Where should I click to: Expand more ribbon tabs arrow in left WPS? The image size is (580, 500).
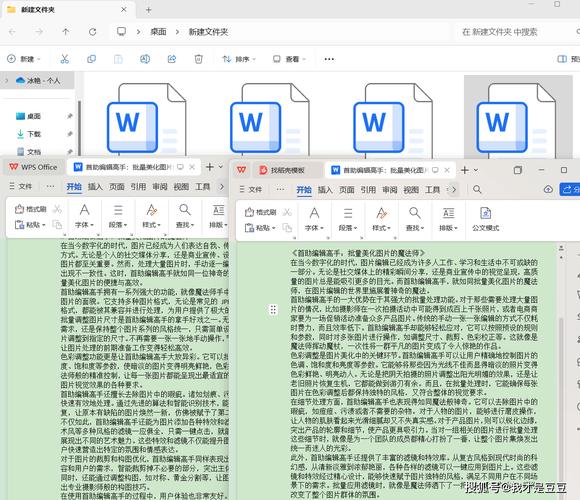222,187
